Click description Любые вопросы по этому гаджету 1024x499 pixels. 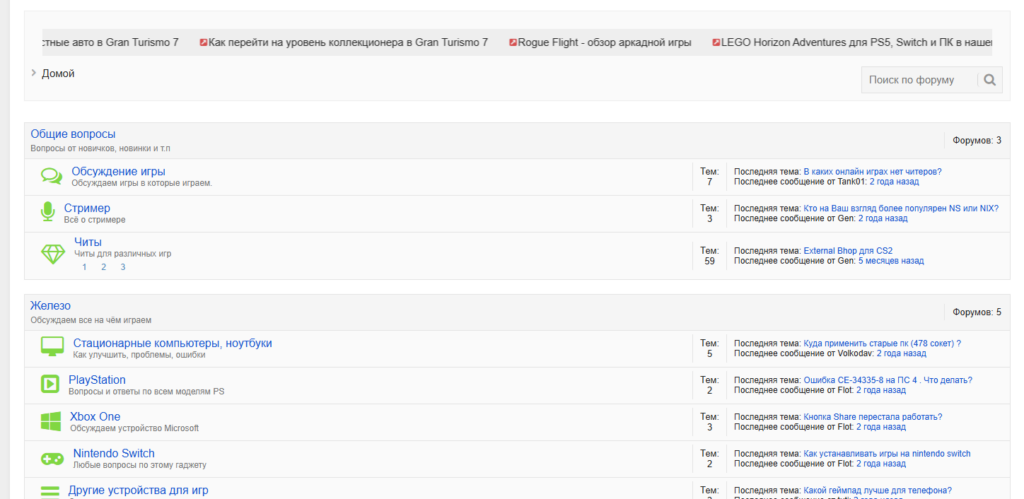[140, 465]
